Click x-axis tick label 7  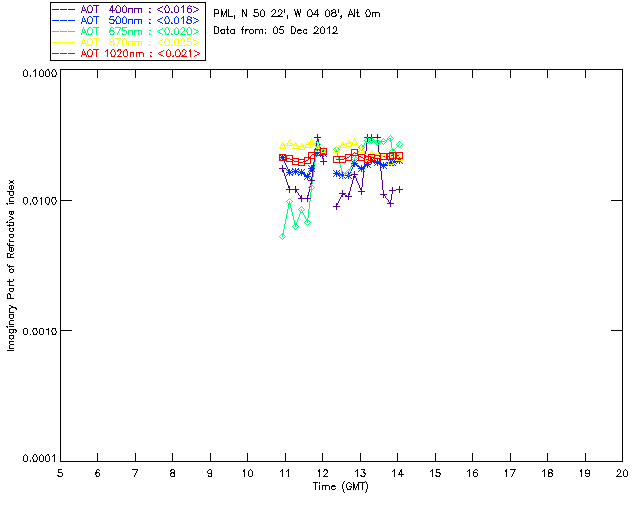pyautogui.click(x=135, y=473)
